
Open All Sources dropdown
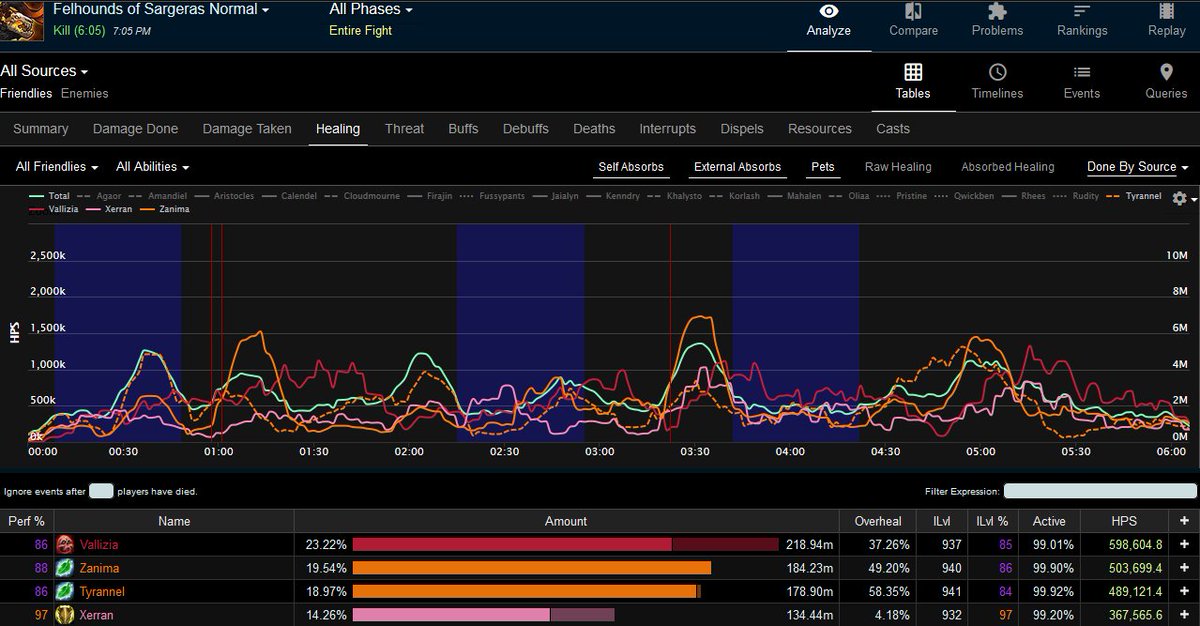pos(44,71)
